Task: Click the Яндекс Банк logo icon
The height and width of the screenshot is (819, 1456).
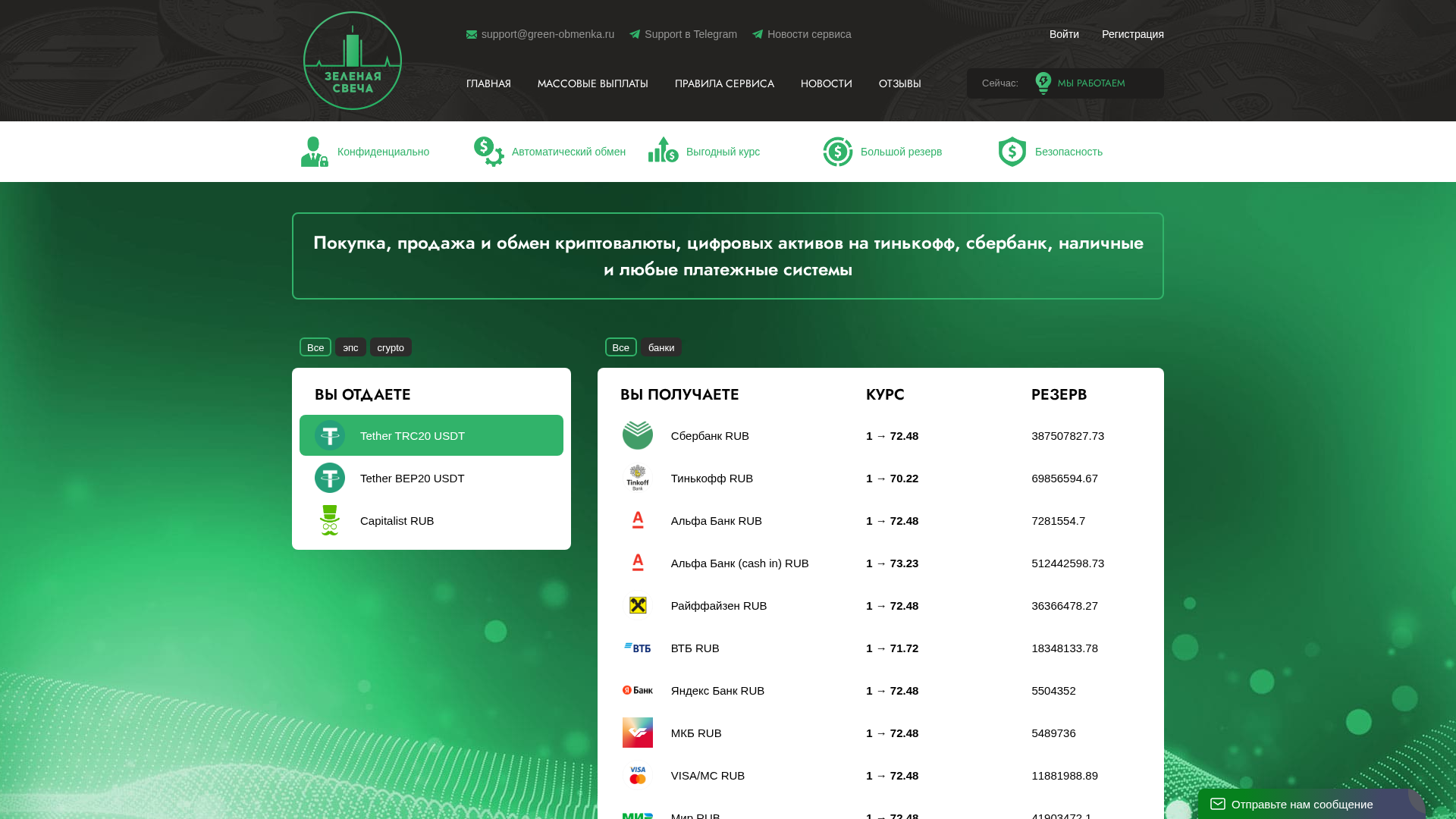Action: [x=638, y=690]
